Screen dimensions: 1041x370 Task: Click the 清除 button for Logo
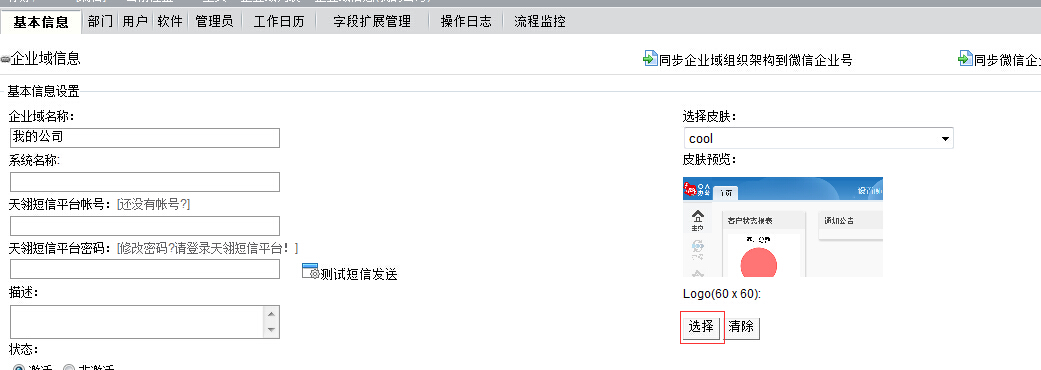point(741,327)
